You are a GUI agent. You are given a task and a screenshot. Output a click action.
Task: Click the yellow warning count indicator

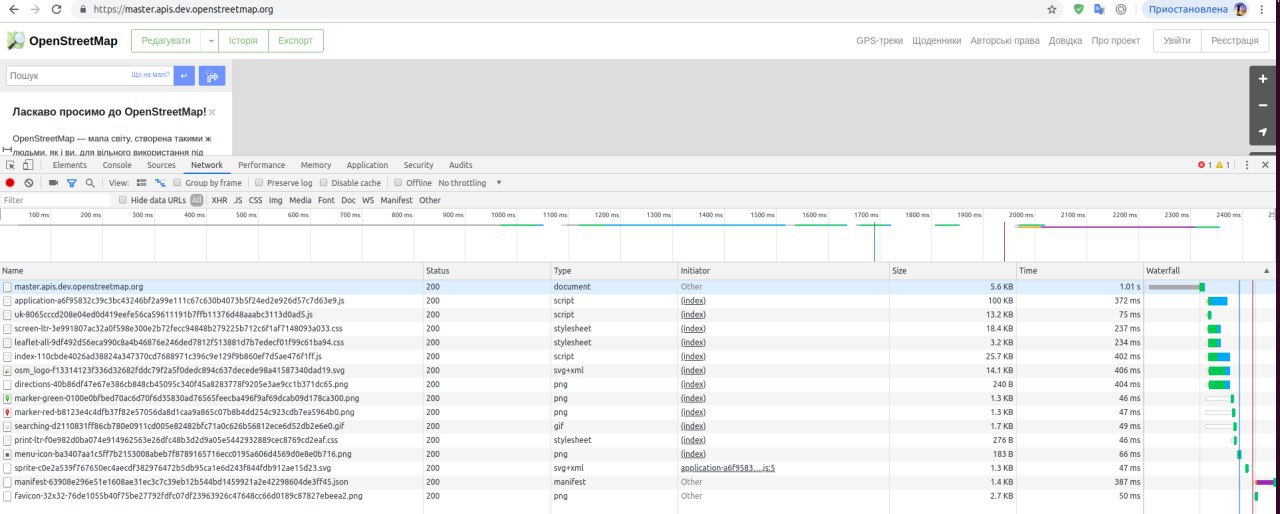1223,165
